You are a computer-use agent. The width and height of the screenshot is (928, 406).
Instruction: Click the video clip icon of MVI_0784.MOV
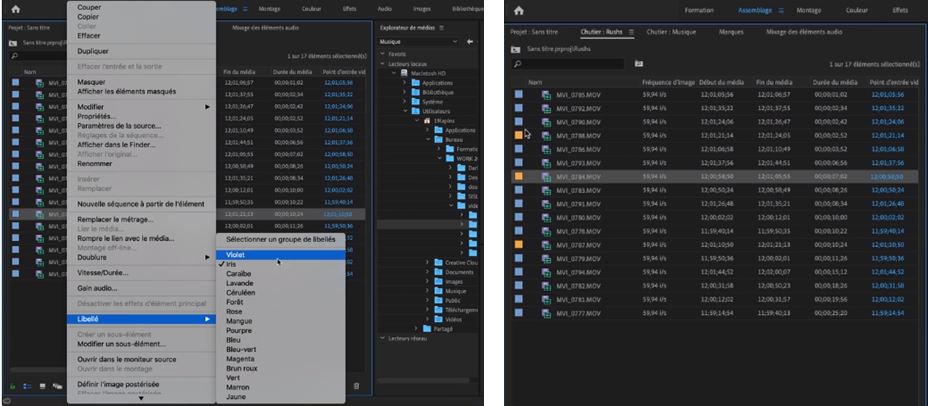pyautogui.click(x=546, y=177)
